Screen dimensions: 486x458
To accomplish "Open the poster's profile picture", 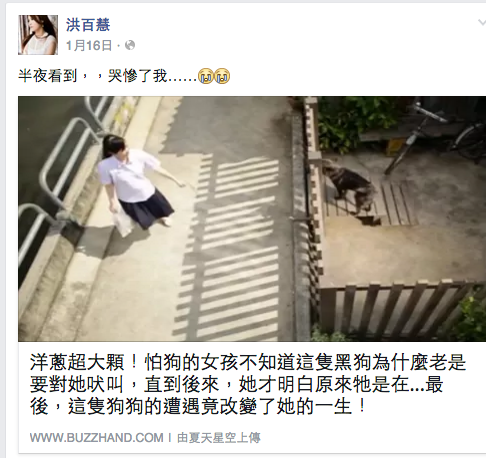I will click(x=38, y=35).
